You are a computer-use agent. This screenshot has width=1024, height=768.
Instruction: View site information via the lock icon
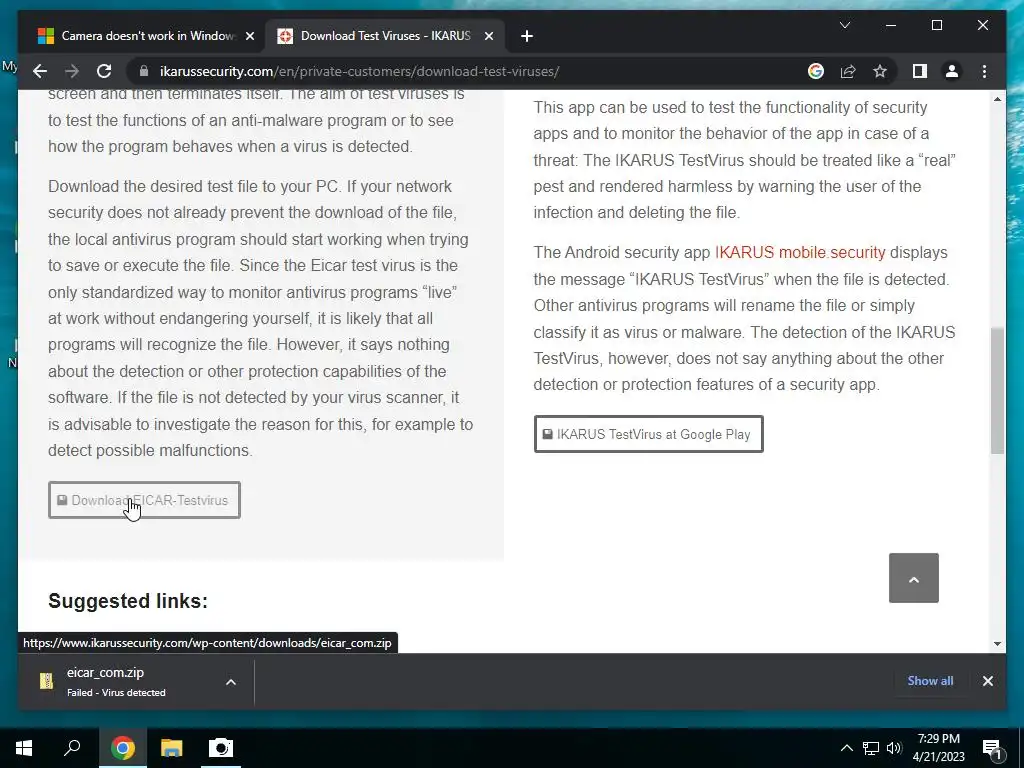[x=144, y=71]
